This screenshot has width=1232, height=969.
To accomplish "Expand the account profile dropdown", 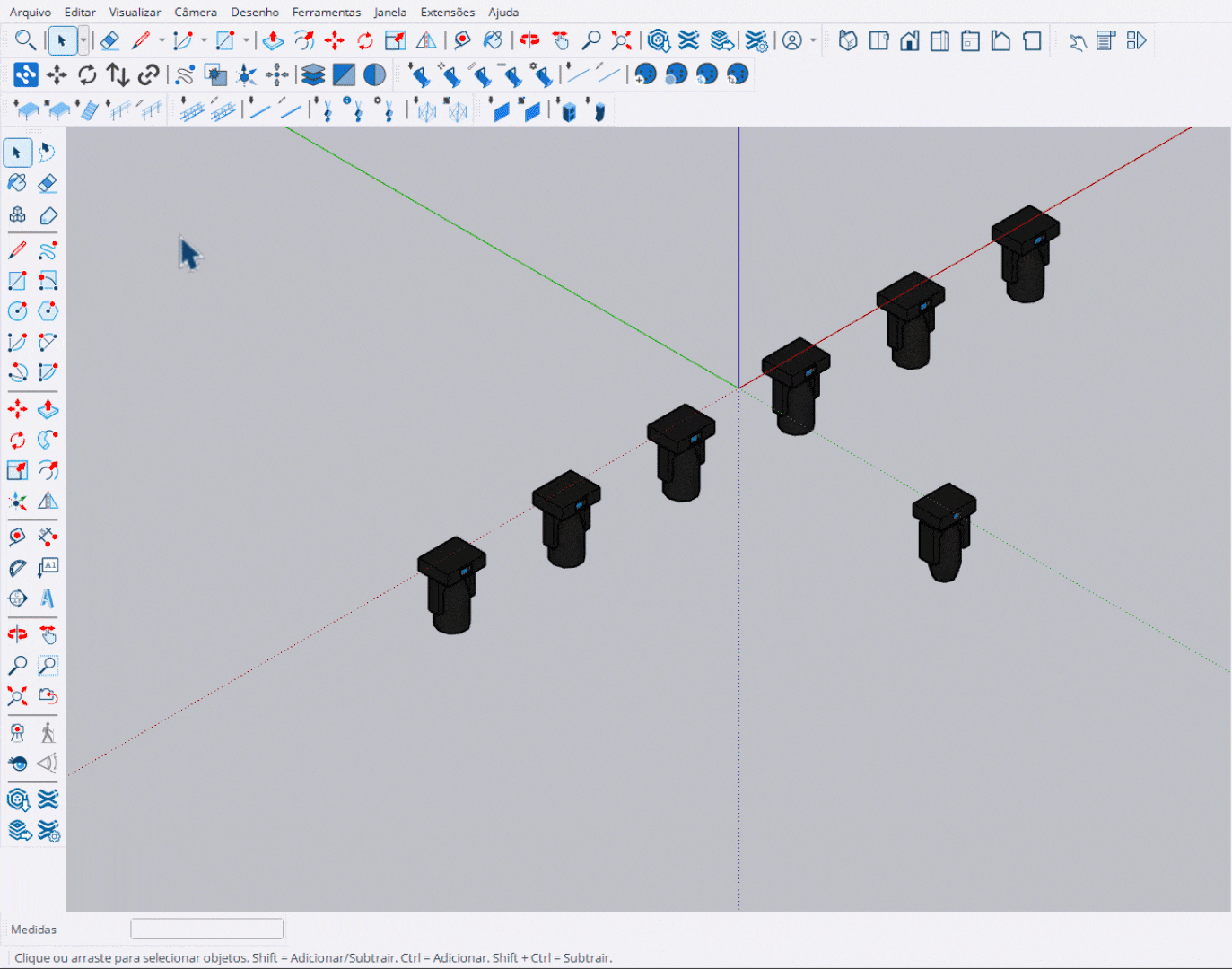I will pyautogui.click(x=813, y=40).
